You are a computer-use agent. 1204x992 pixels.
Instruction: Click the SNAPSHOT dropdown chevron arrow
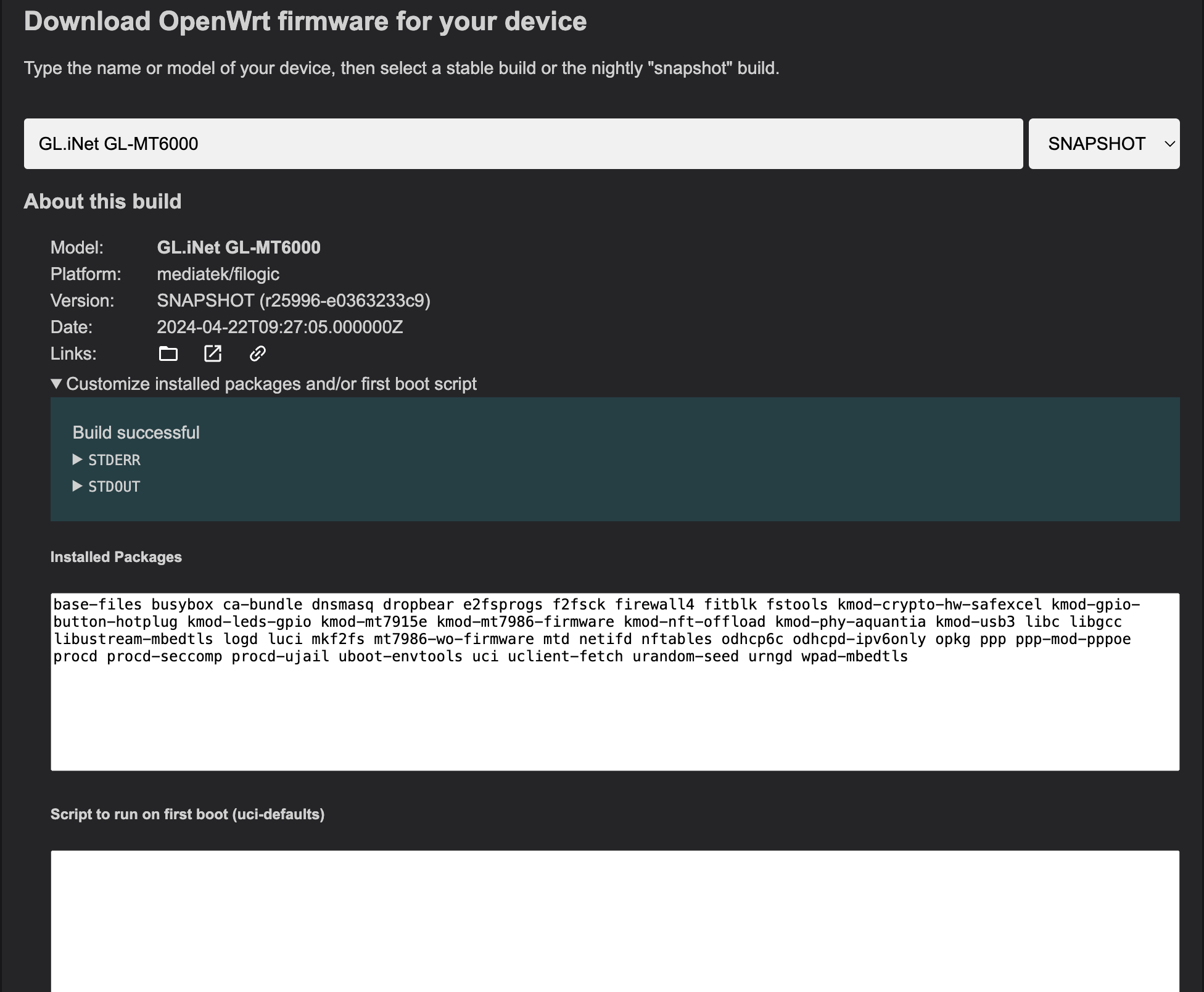click(x=1169, y=144)
